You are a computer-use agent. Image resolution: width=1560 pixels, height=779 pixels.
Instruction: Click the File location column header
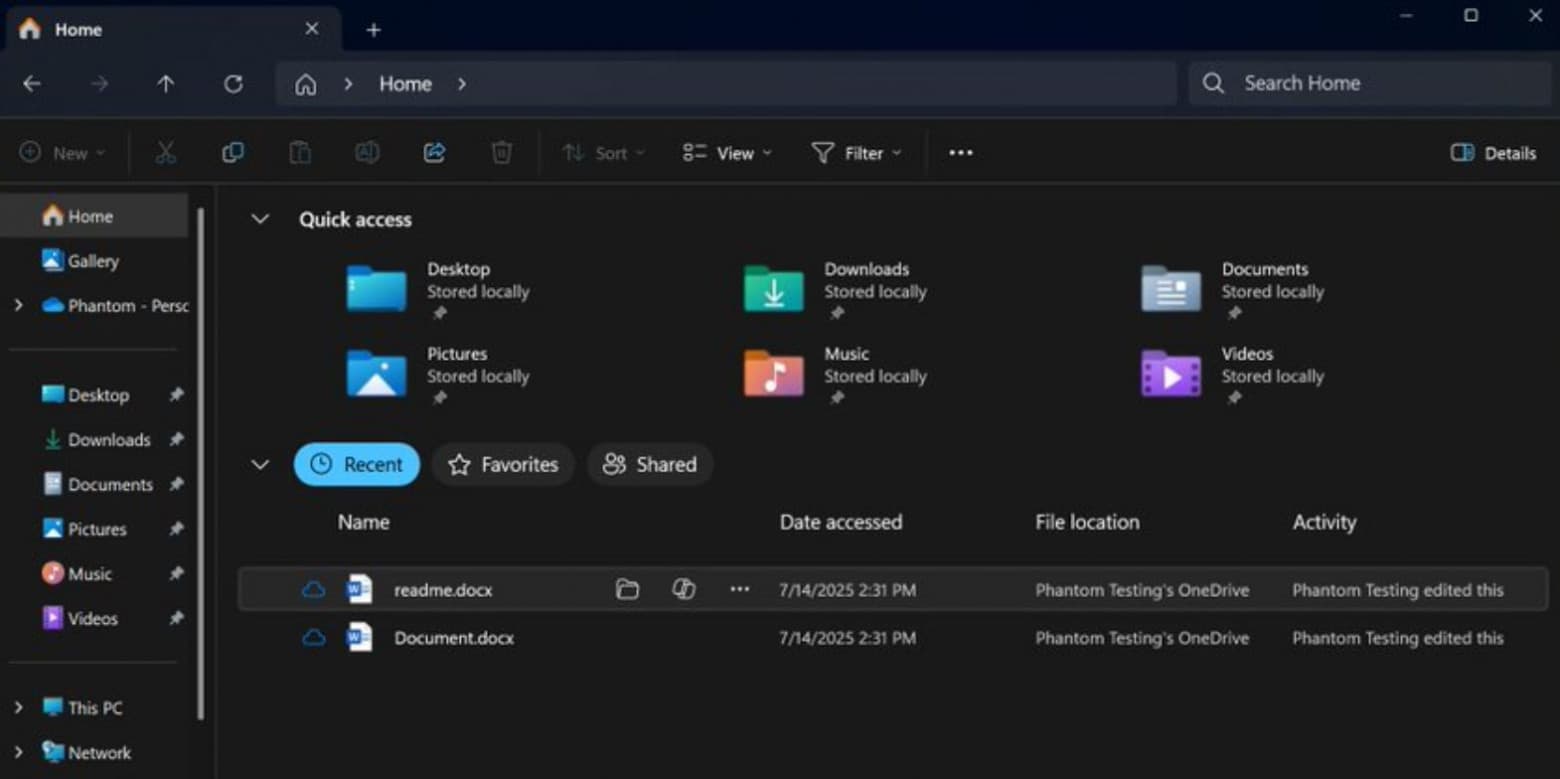[x=1087, y=522]
